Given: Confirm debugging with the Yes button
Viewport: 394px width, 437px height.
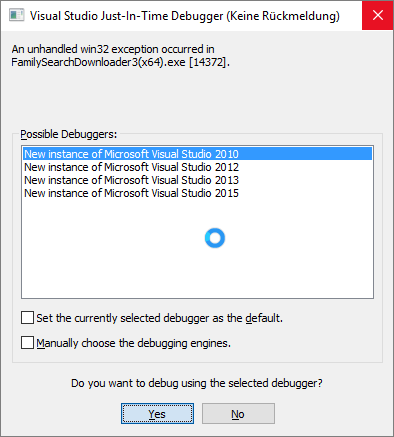Looking at the screenshot, I should pyautogui.click(x=157, y=414).
